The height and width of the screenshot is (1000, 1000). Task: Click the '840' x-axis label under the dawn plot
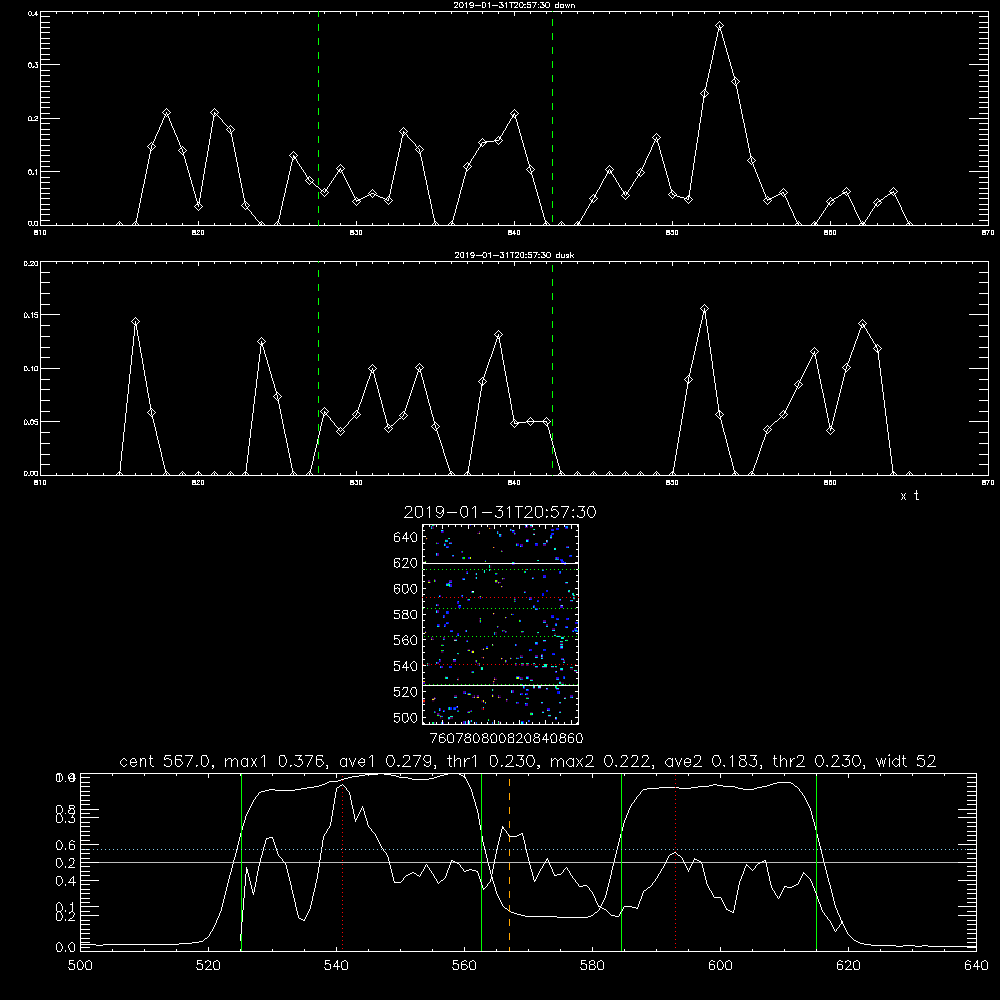pyautogui.click(x=515, y=233)
